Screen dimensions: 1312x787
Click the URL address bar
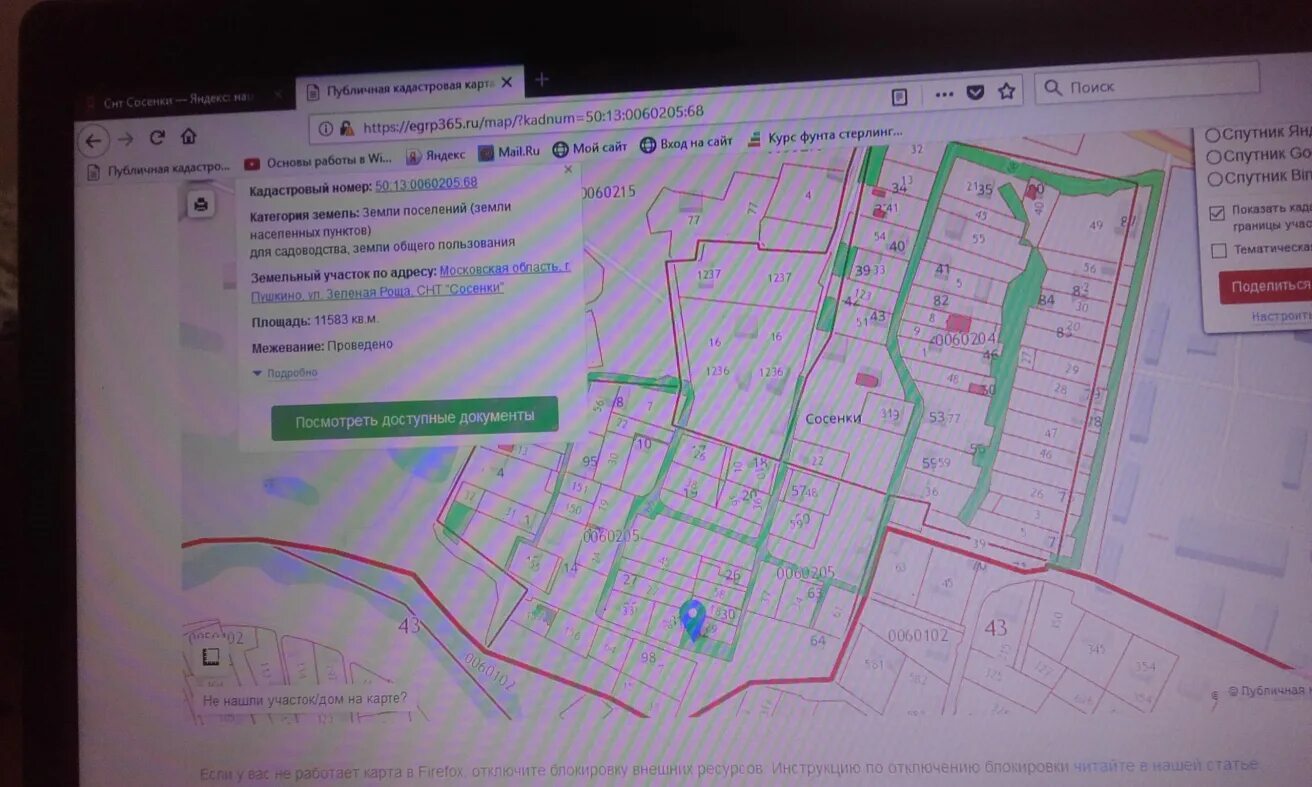[600, 116]
